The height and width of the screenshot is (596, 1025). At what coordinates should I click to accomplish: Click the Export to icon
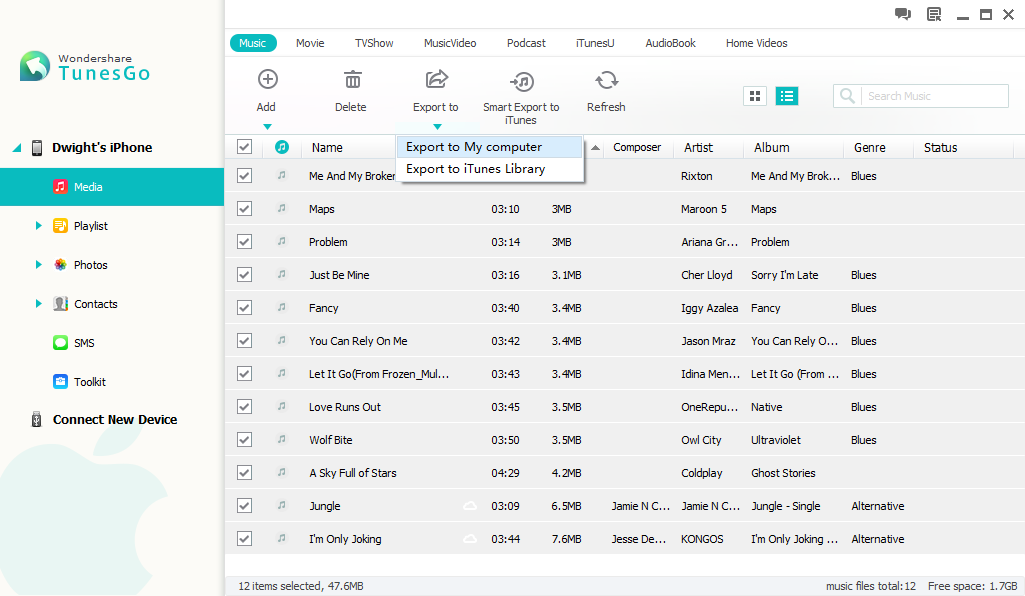click(x=437, y=80)
